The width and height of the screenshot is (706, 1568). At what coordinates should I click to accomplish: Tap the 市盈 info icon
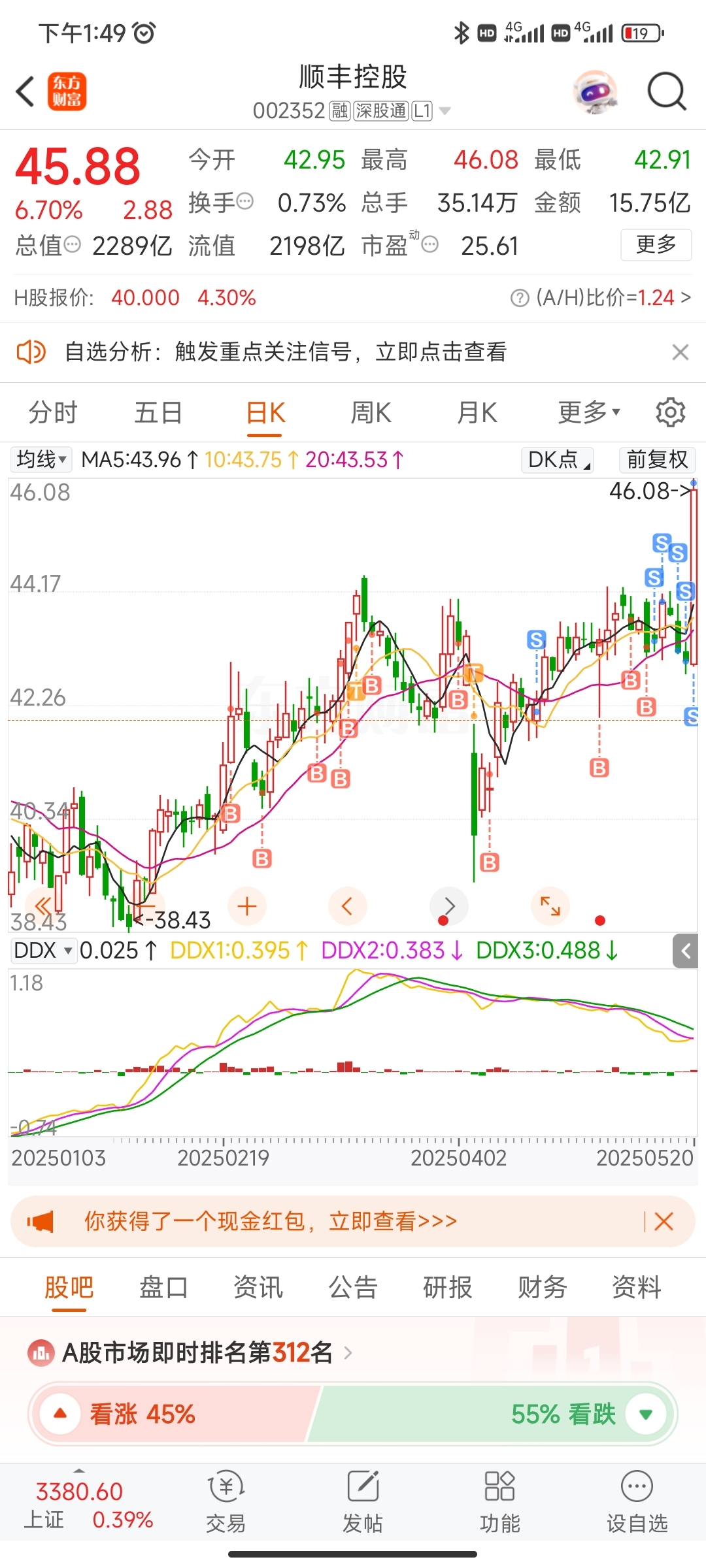point(429,245)
